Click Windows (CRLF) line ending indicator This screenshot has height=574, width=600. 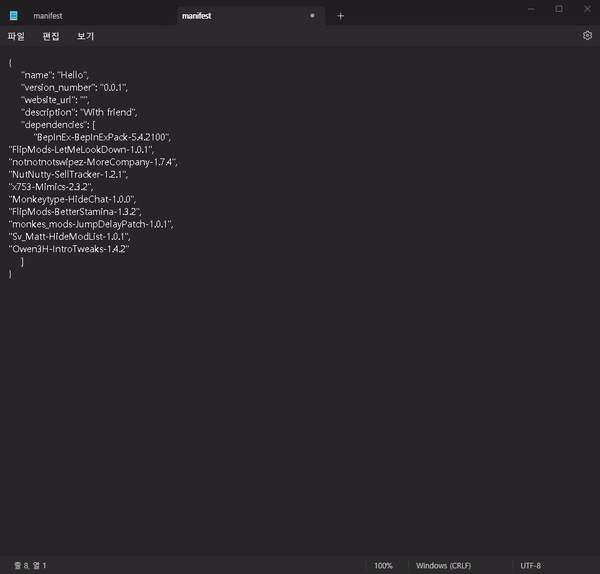(x=443, y=565)
